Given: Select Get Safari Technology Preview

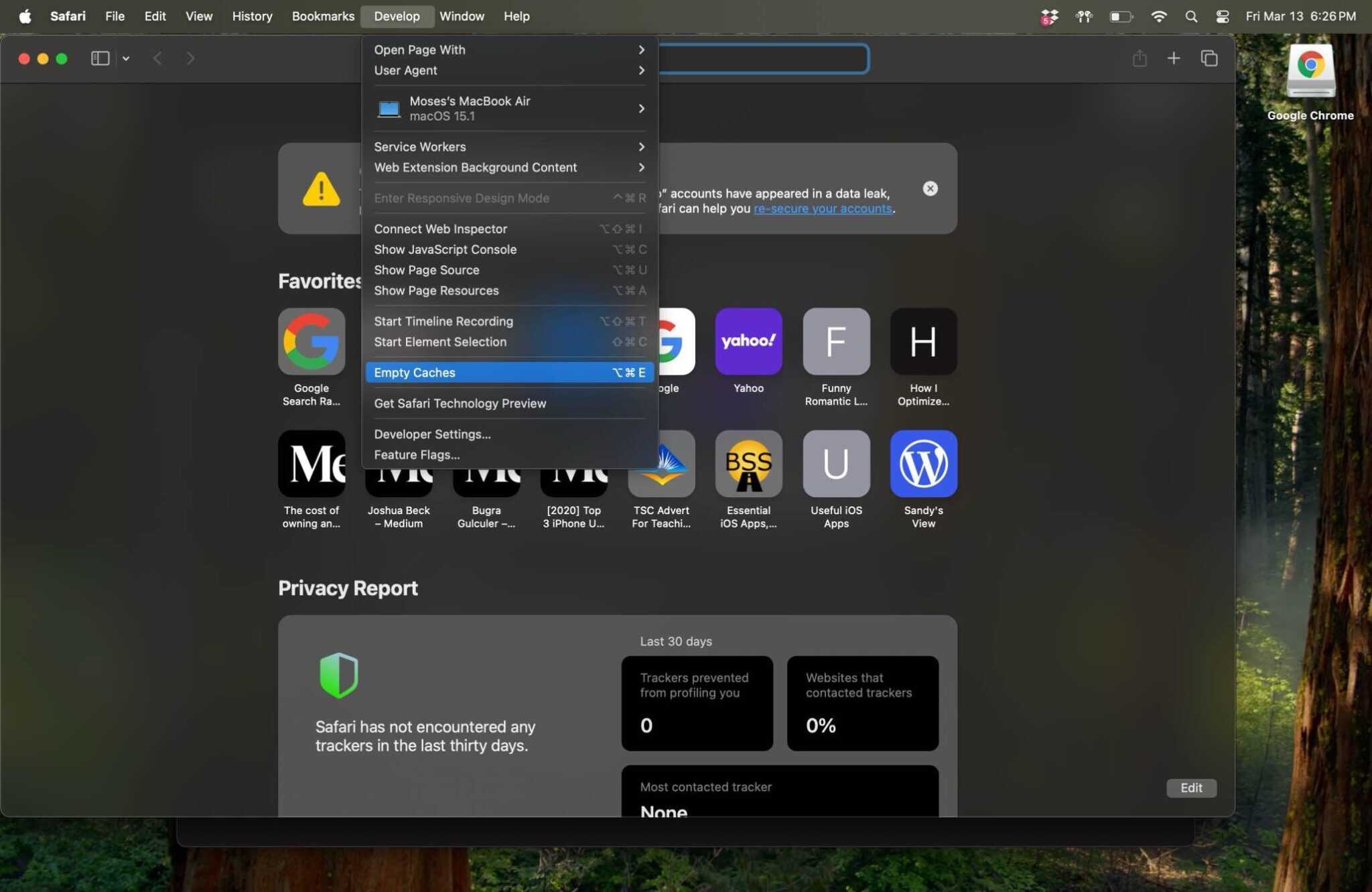Looking at the screenshot, I should click(x=509, y=403).
